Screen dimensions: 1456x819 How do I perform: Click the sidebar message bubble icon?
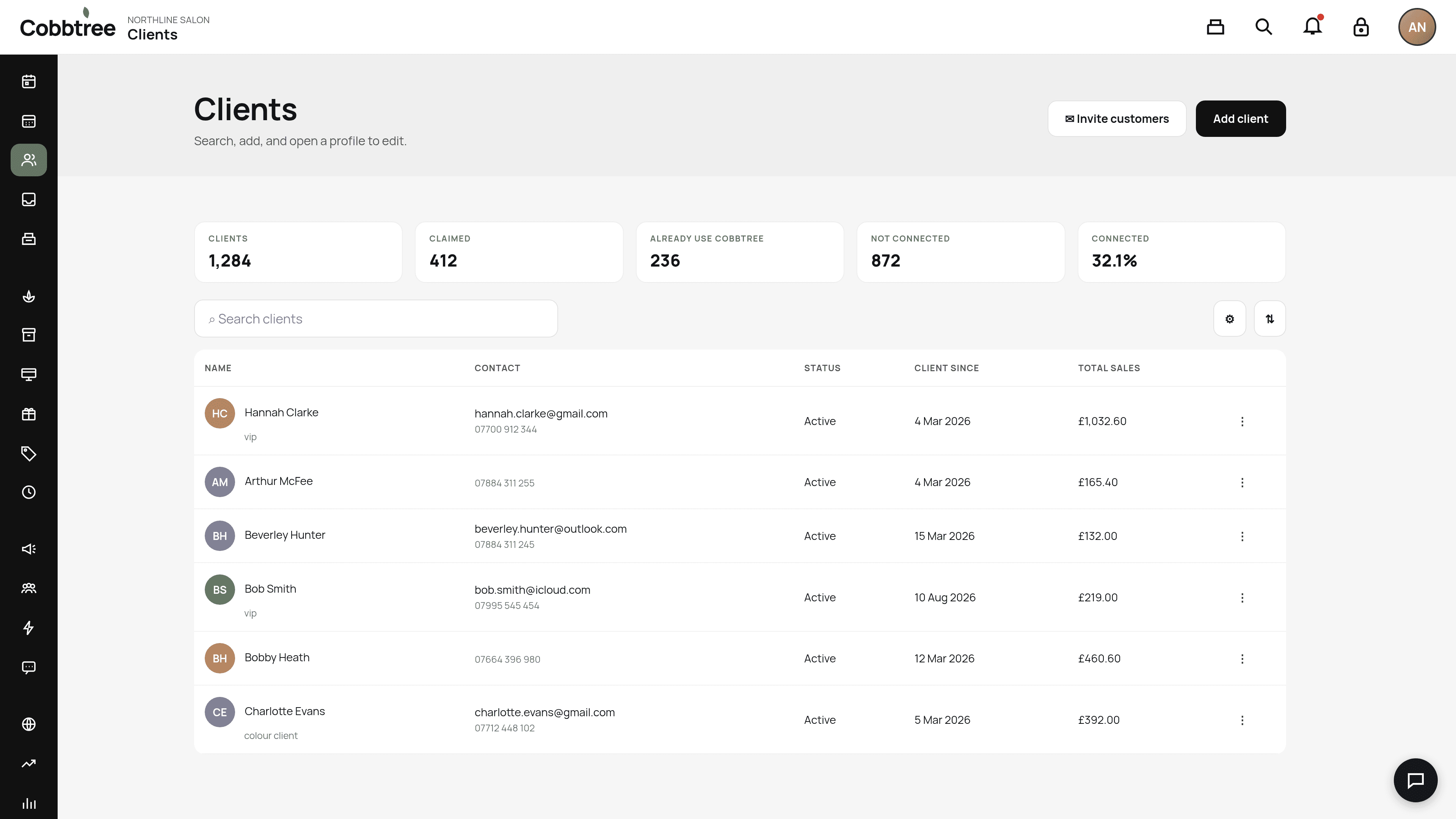pyautogui.click(x=29, y=667)
